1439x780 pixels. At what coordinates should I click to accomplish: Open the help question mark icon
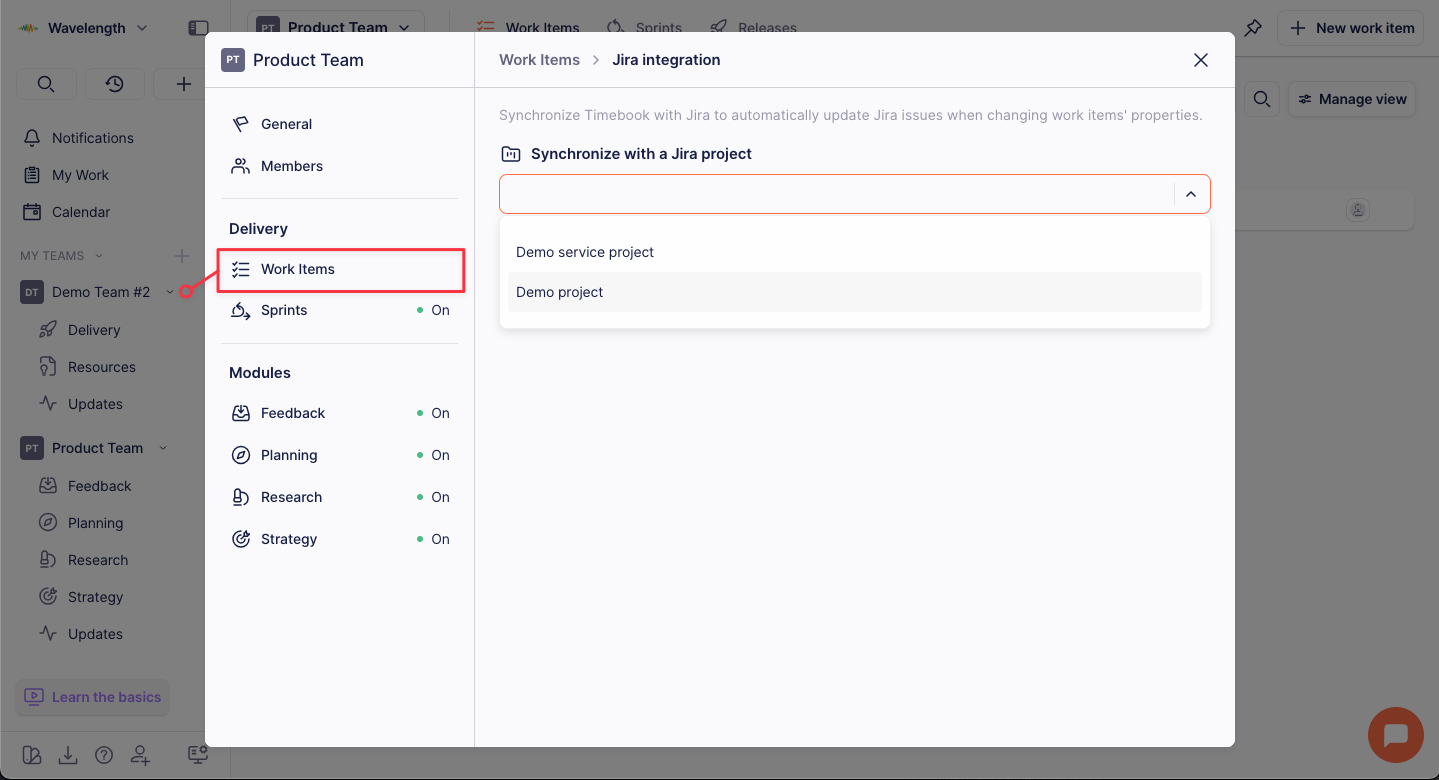click(x=104, y=755)
